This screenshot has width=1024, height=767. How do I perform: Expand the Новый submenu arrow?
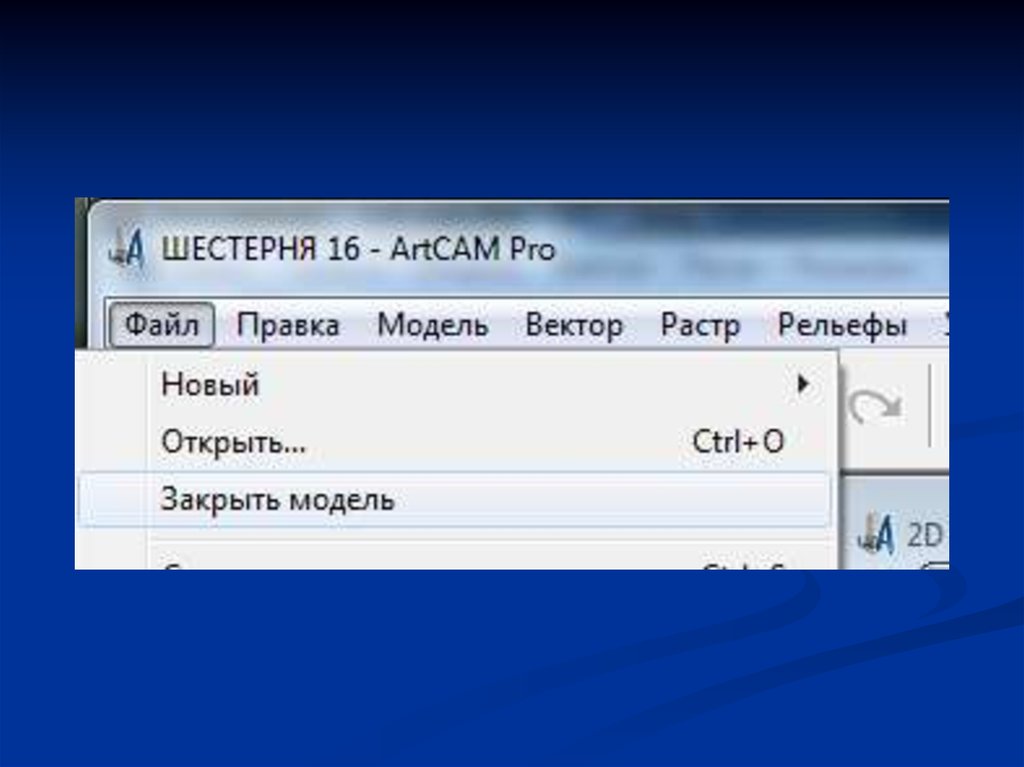click(803, 384)
